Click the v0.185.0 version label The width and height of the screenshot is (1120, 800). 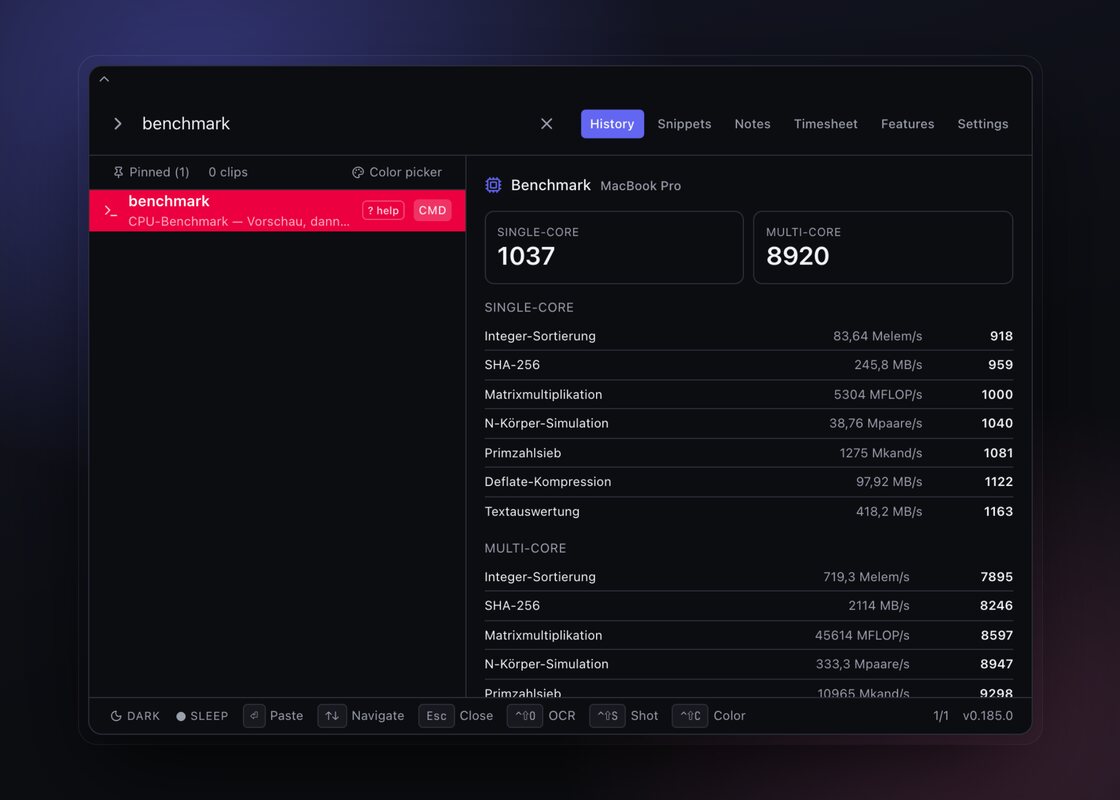tap(988, 716)
